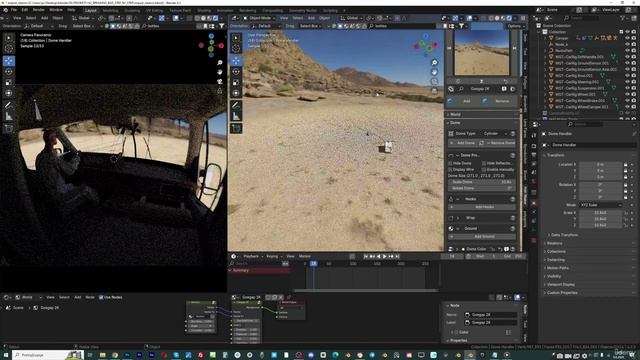Expand the Relations panel
640x360 pixels.
554,243
